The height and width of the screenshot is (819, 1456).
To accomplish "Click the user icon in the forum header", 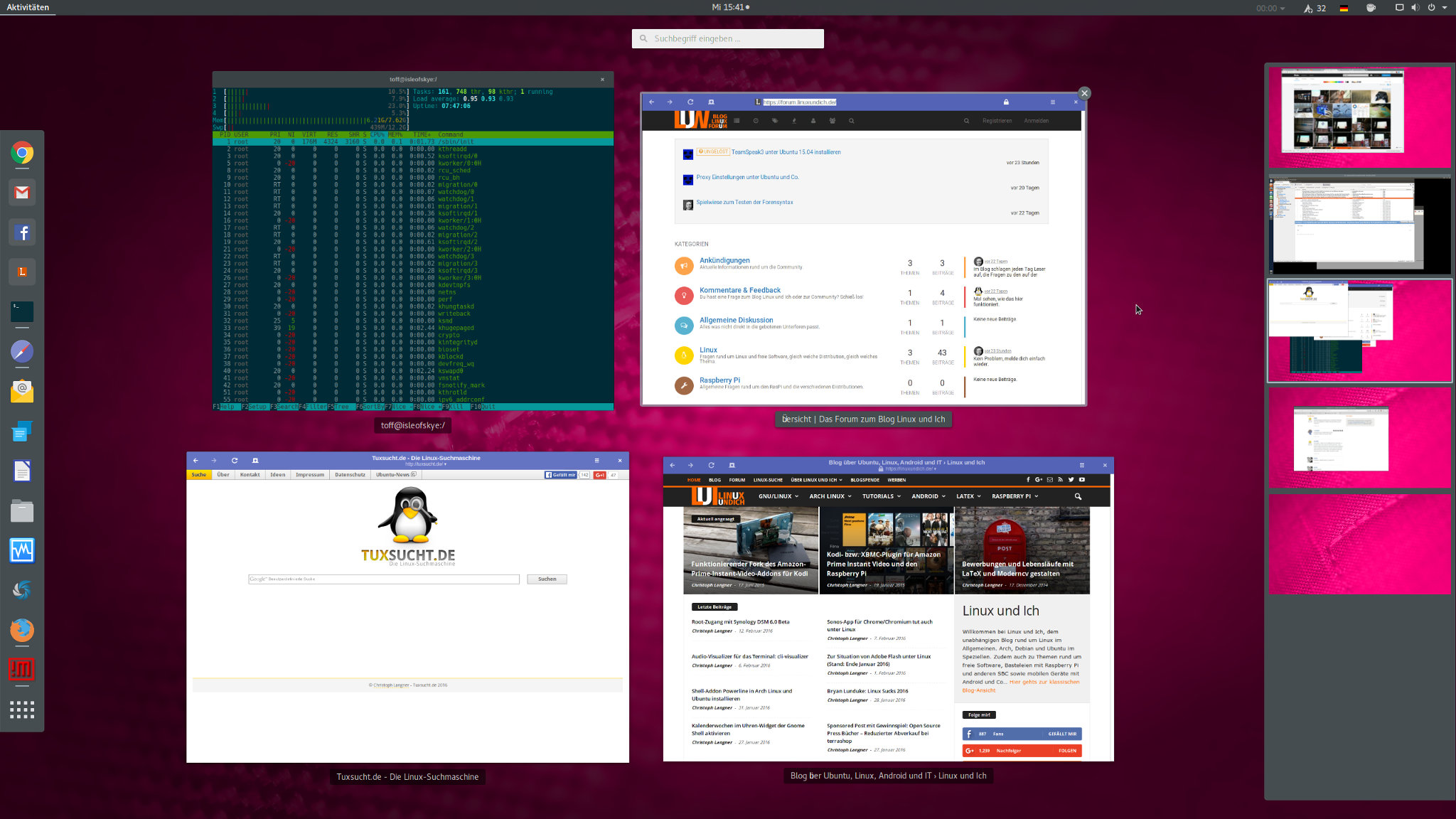I will [813, 121].
